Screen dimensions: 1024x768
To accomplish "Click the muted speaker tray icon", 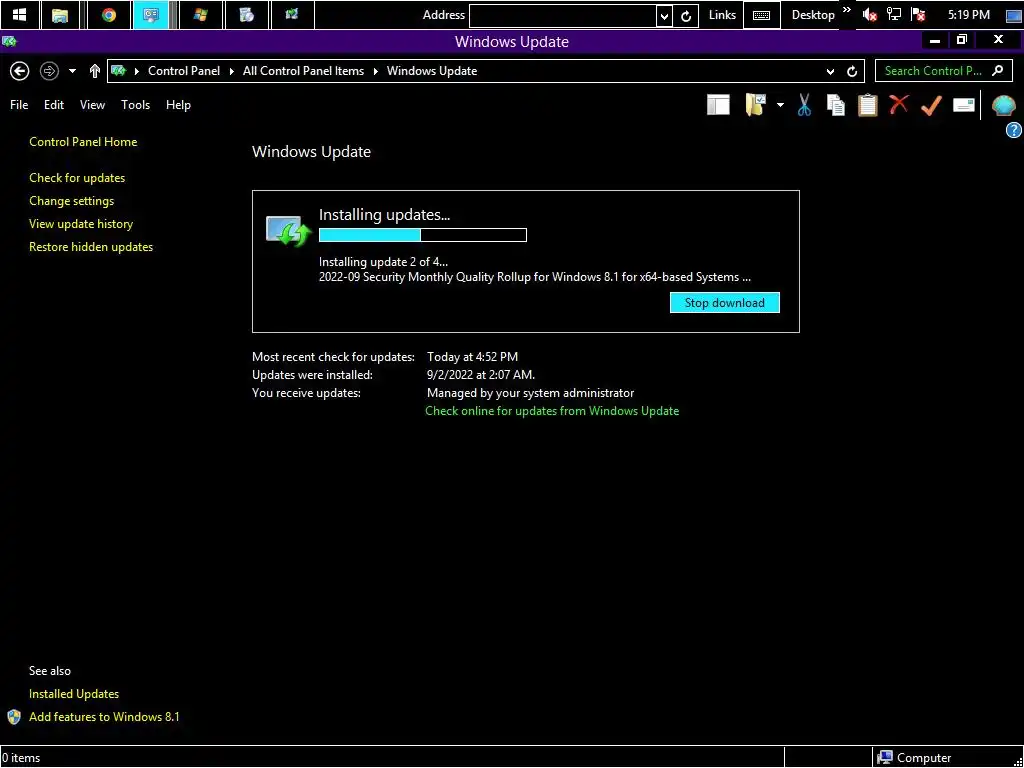I will [869, 15].
